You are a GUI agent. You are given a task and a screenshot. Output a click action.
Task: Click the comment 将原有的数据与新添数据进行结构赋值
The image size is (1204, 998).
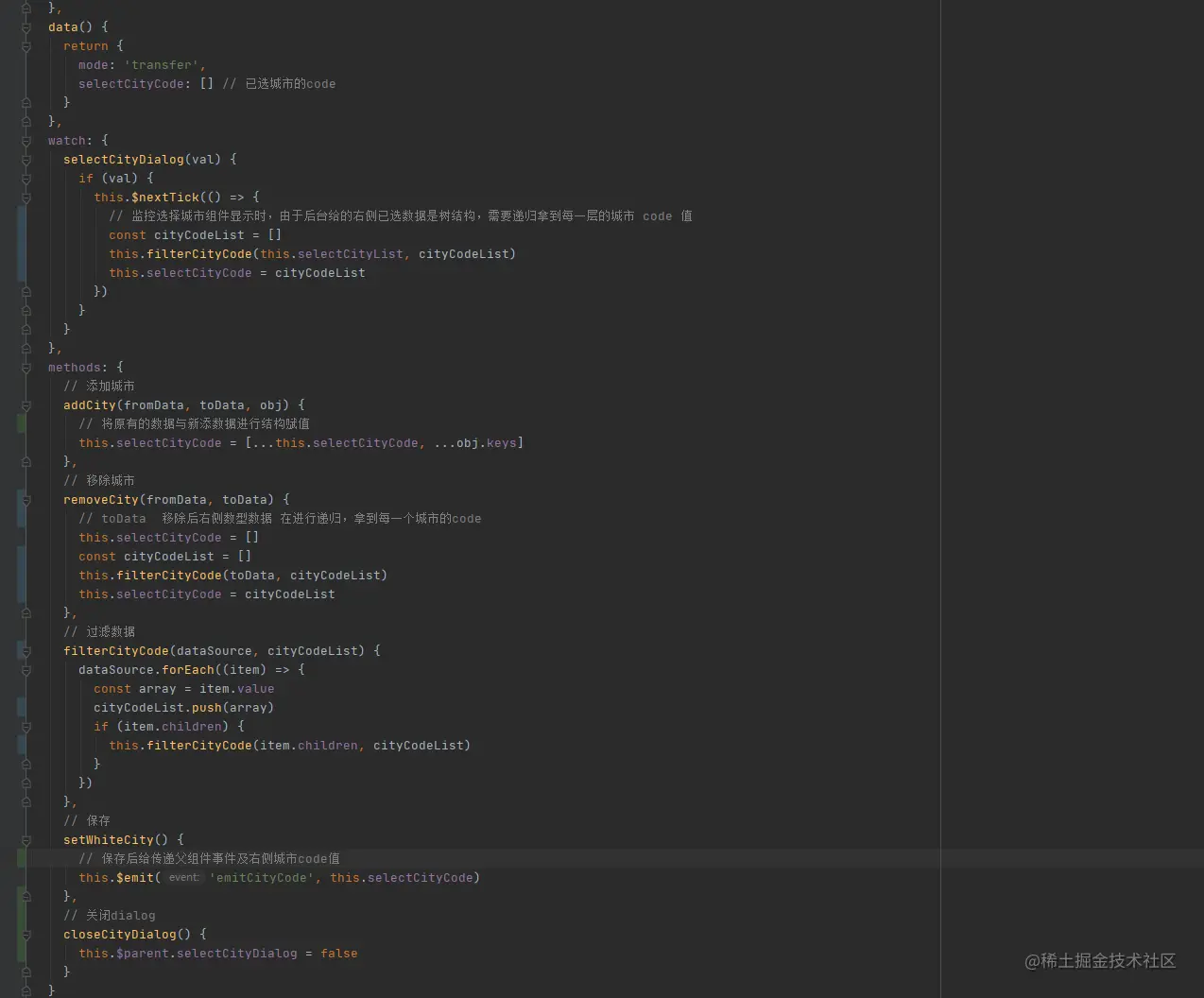click(x=194, y=424)
